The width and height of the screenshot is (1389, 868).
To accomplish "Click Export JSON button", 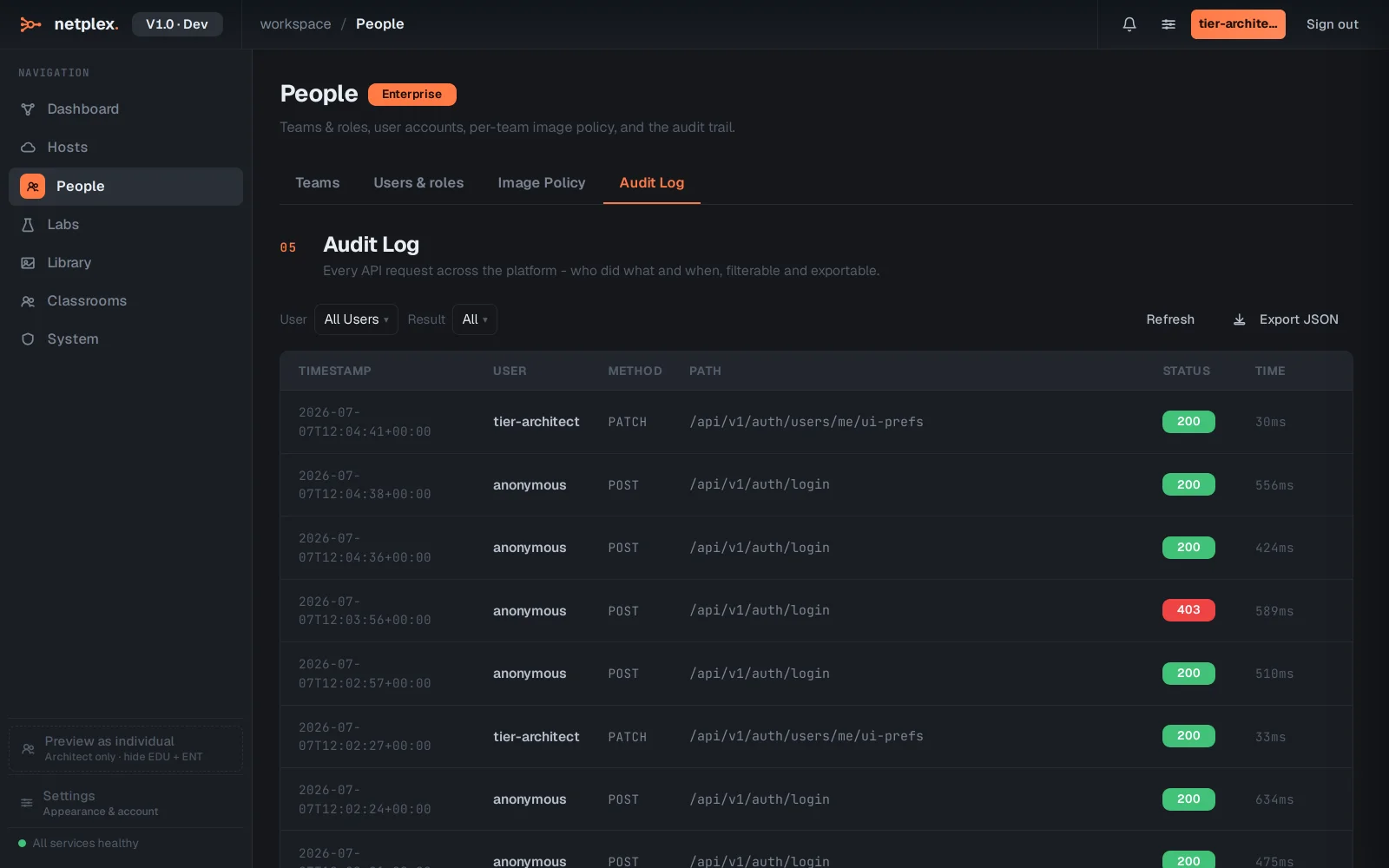I will [x=1287, y=319].
